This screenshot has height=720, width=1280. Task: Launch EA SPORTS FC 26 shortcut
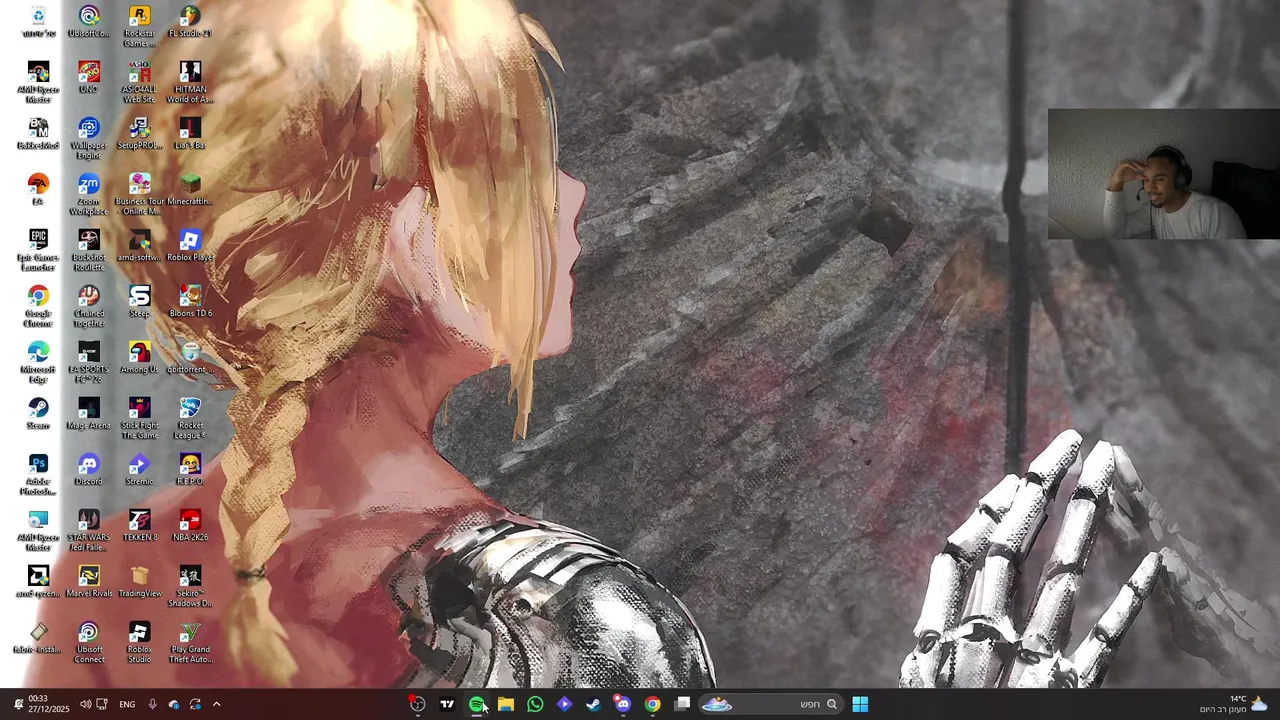click(89, 362)
